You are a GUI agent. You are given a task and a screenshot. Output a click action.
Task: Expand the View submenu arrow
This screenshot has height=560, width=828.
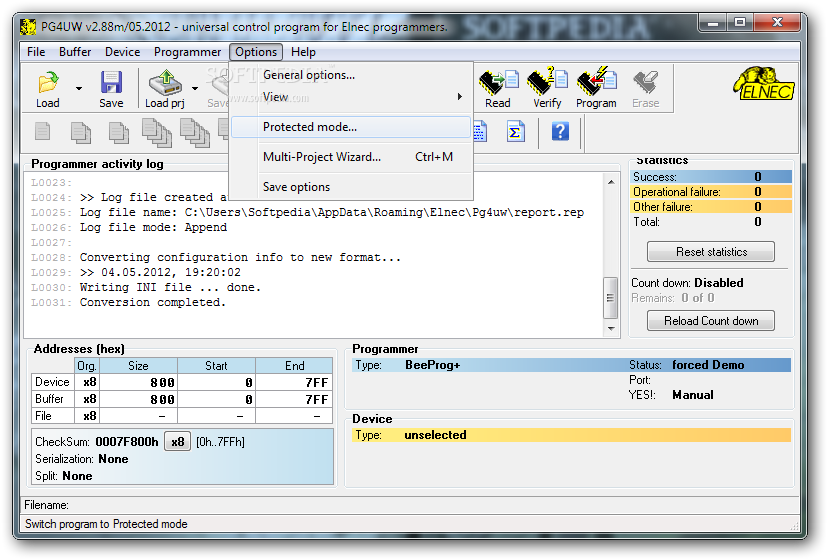[460, 97]
